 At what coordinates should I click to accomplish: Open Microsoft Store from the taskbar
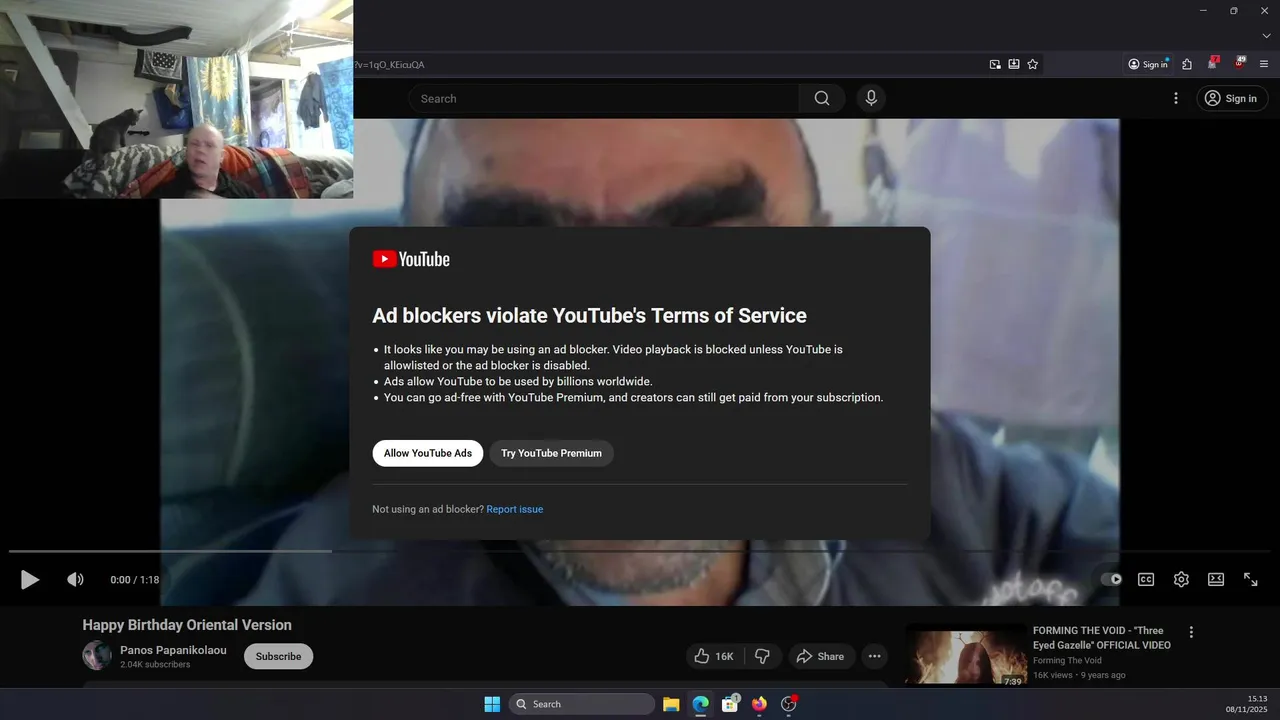click(730, 704)
